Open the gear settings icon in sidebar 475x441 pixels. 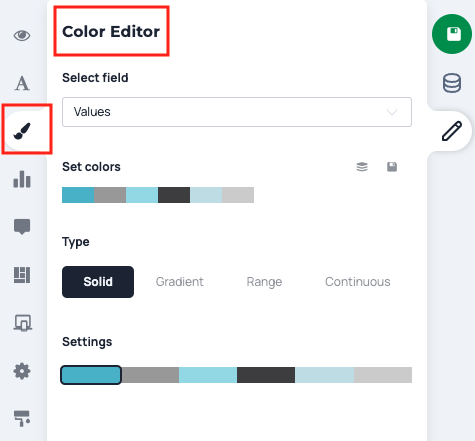[22, 371]
